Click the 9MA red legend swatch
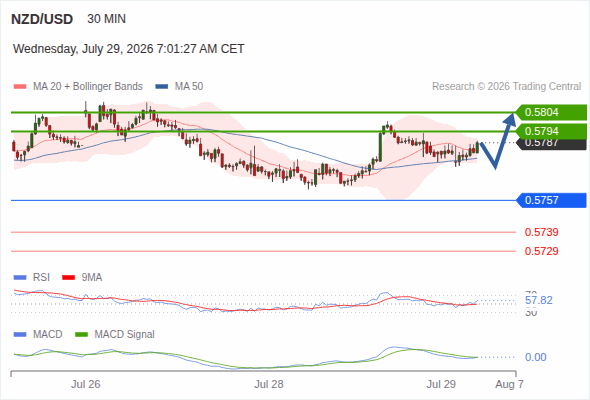 68,278
